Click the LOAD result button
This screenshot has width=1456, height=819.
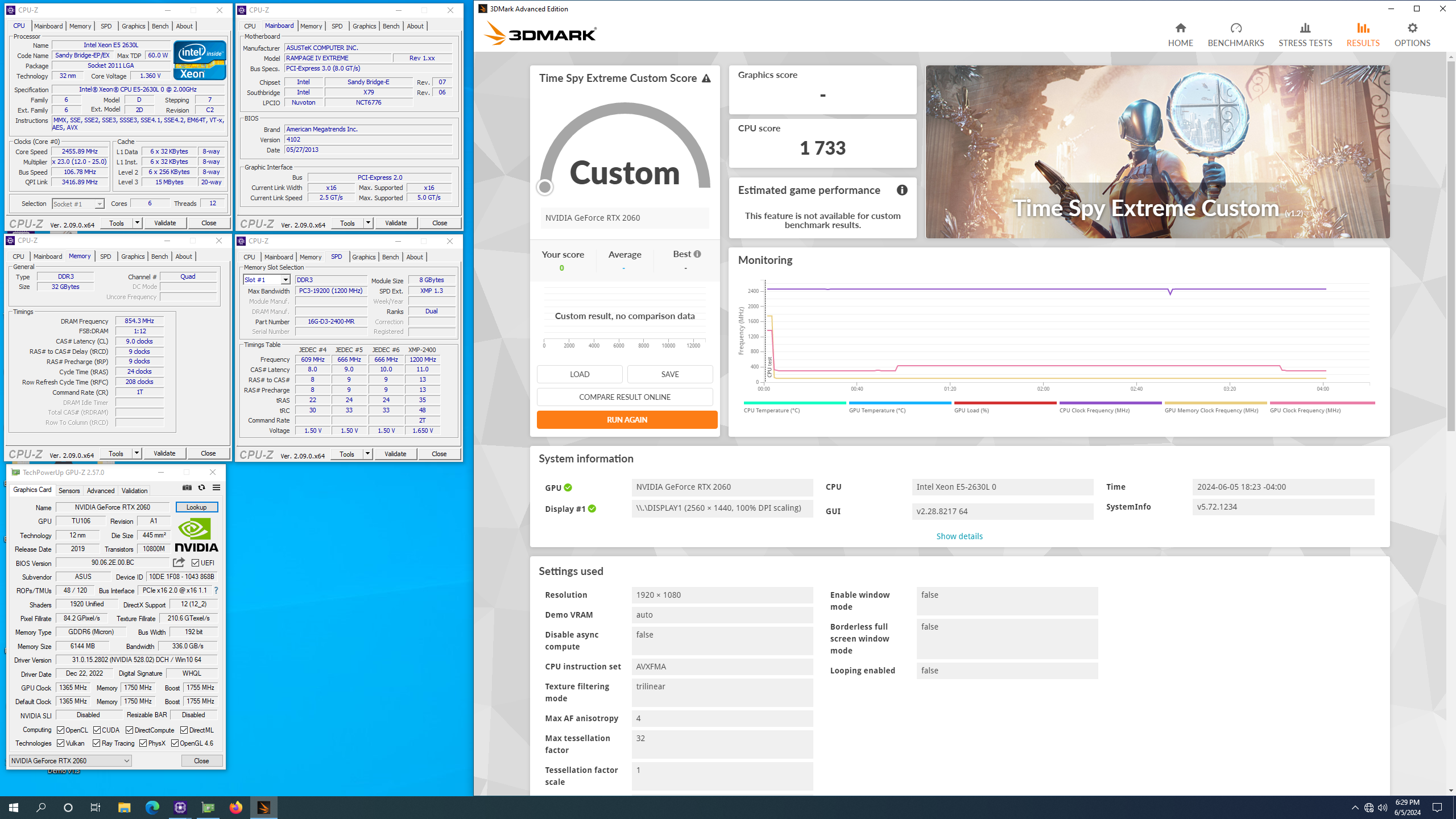tap(580, 374)
